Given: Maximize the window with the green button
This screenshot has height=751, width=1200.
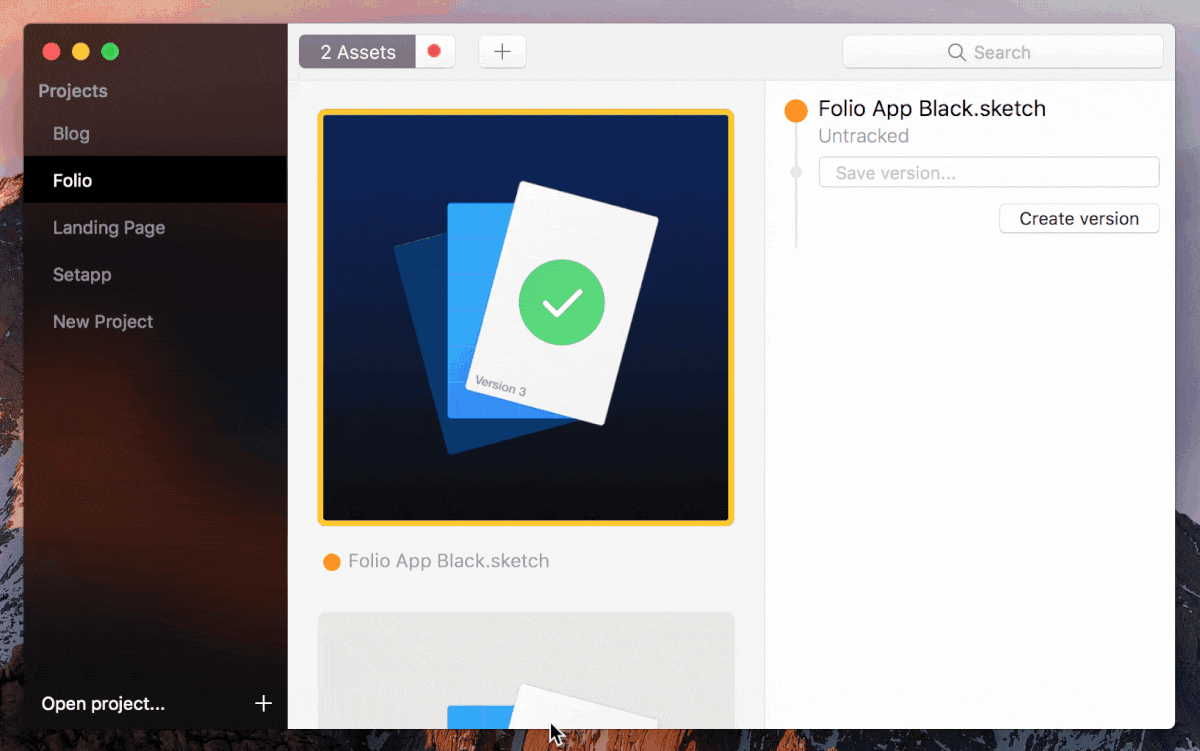Looking at the screenshot, I should [111, 51].
